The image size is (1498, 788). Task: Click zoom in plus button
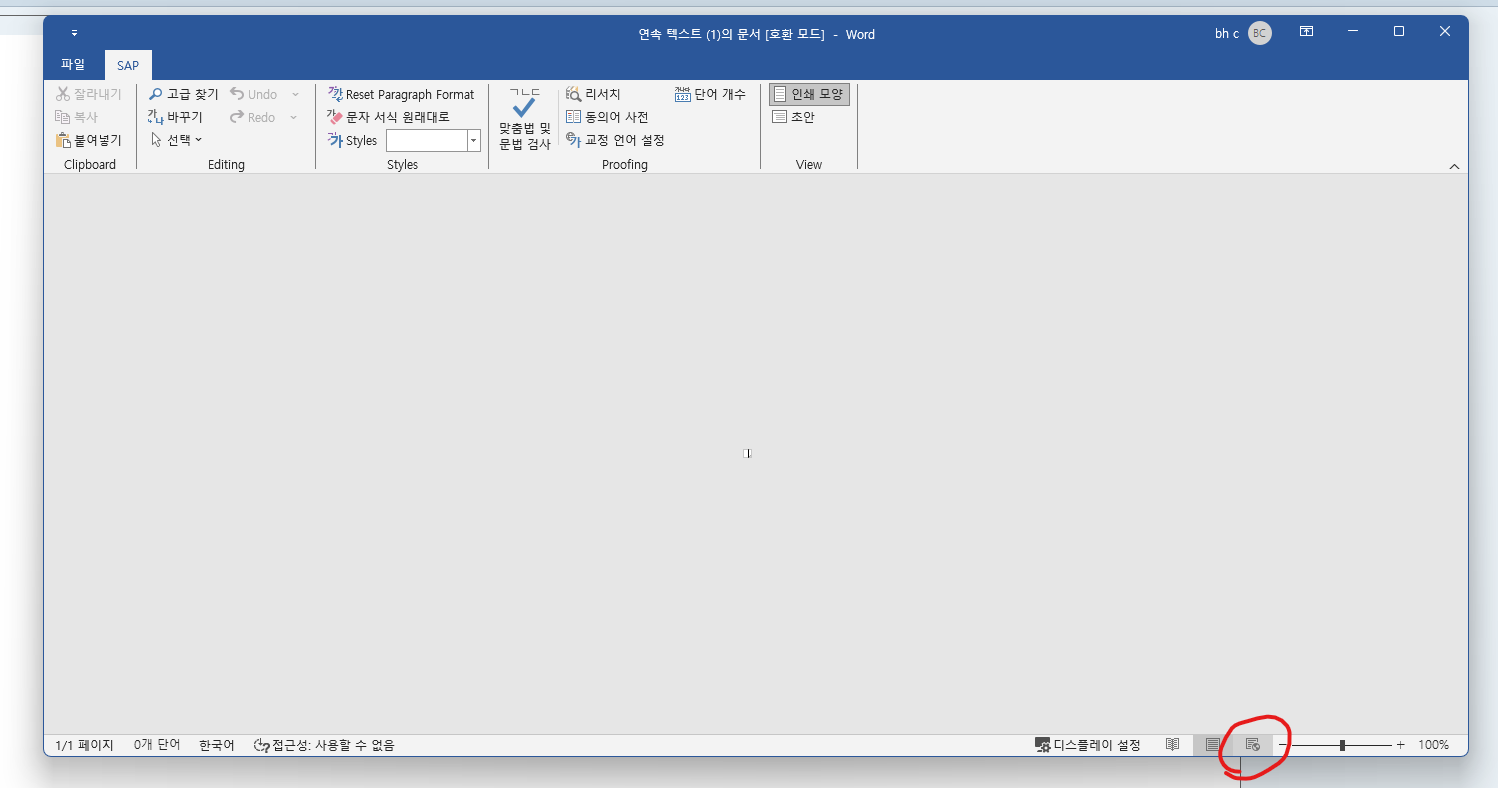(1400, 745)
